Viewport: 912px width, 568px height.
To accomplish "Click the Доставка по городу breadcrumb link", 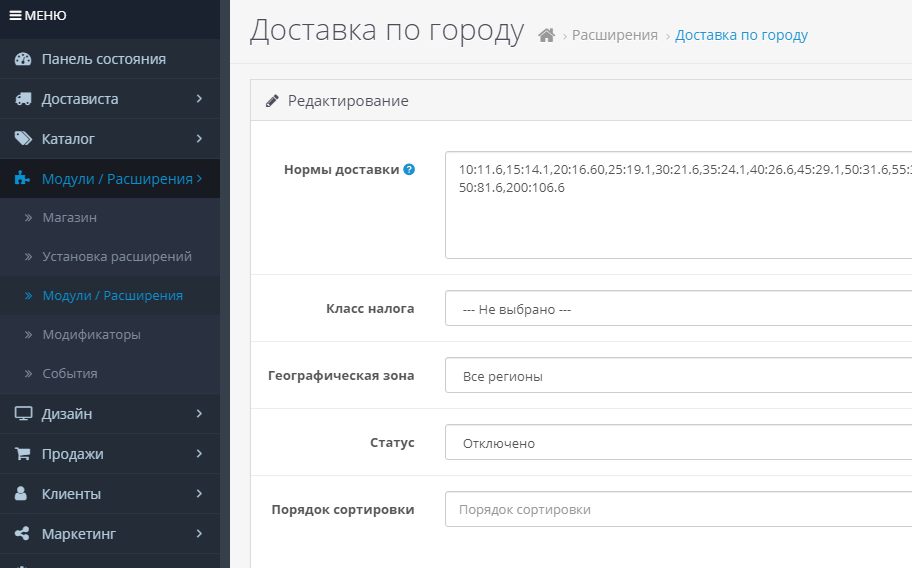I will (741, 36).
